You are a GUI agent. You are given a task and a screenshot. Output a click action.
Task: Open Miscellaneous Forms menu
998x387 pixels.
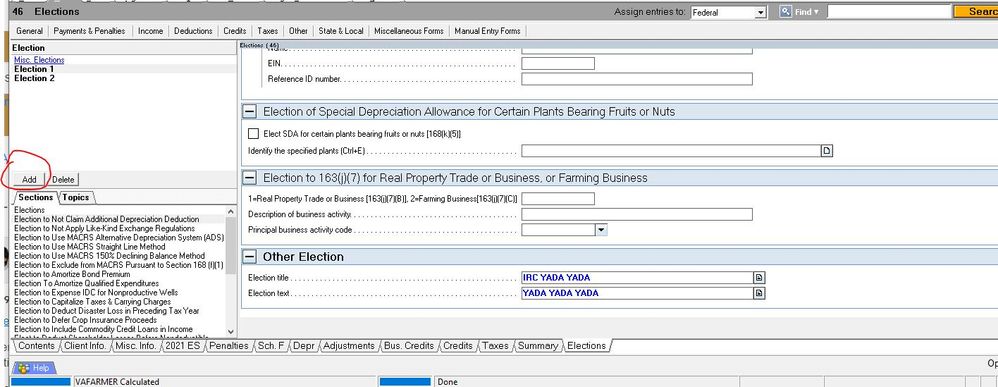pyautogui.click(x=409, y=31)
